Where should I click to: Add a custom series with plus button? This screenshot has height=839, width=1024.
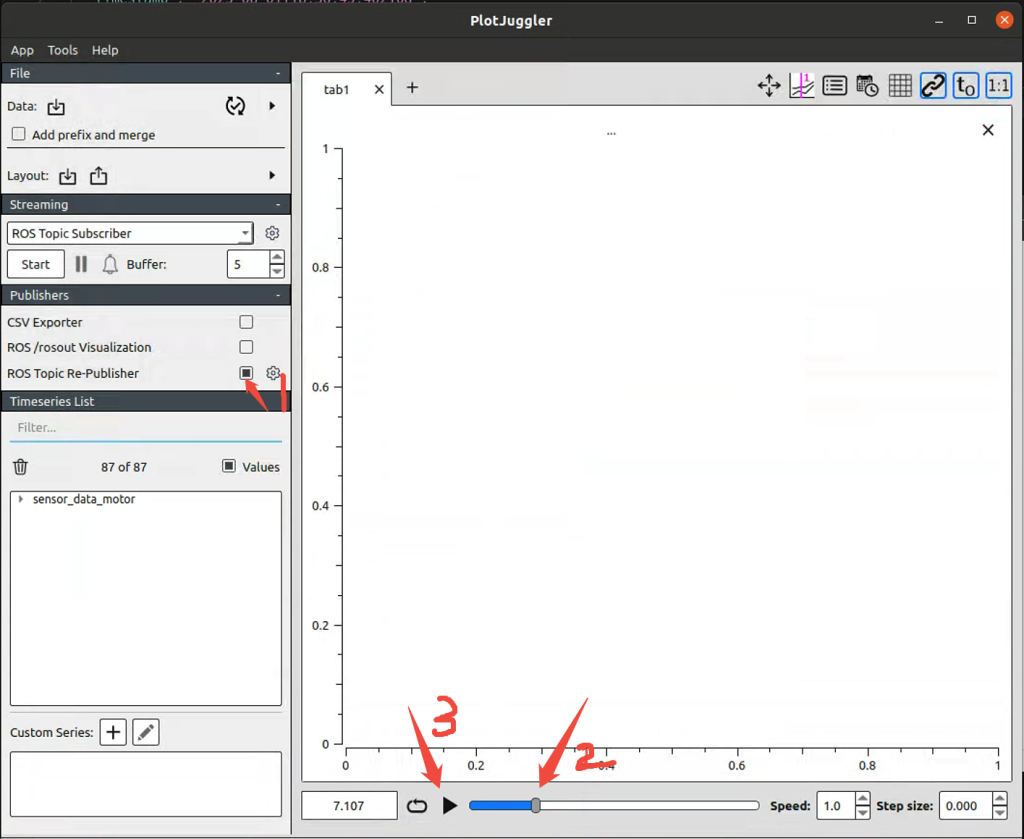pos(113,732)
